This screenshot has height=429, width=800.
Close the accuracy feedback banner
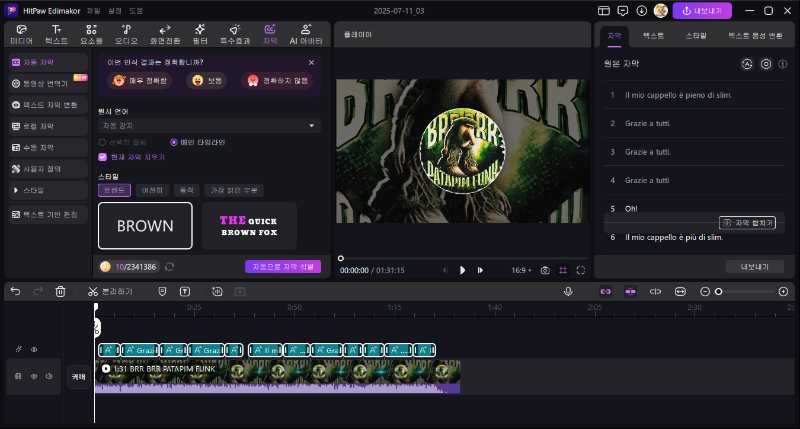(x=311, y=62)
